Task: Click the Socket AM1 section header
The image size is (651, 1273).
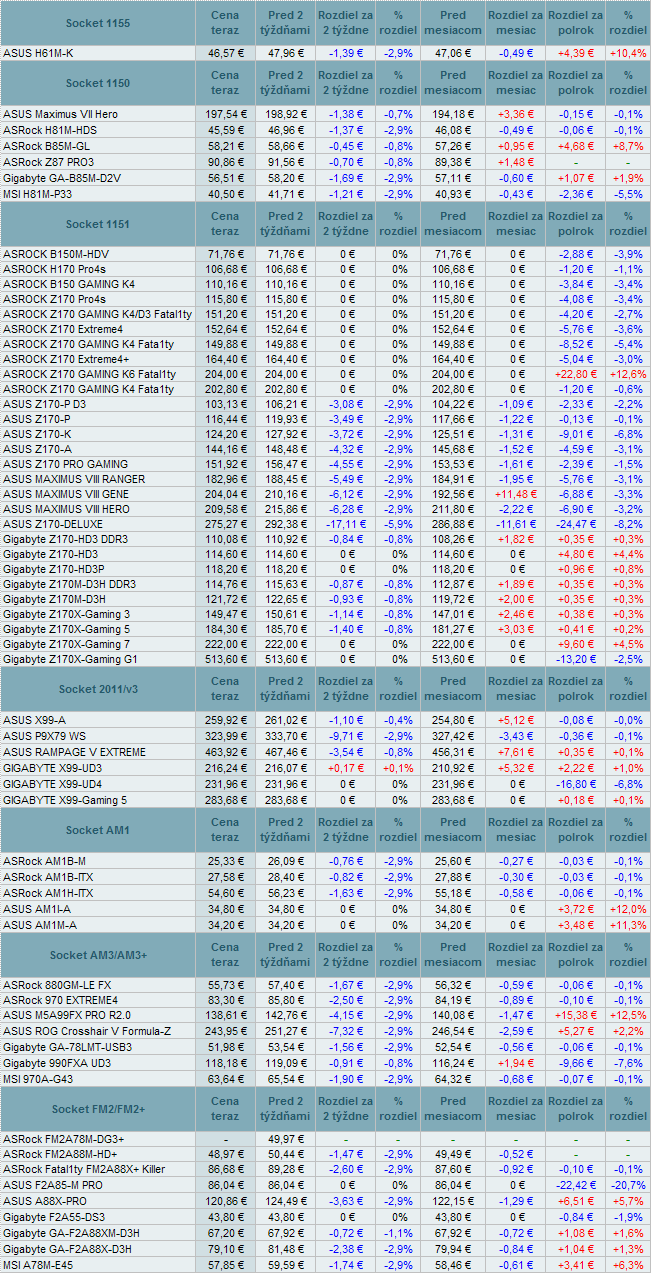Action: [x=98, y=830]
